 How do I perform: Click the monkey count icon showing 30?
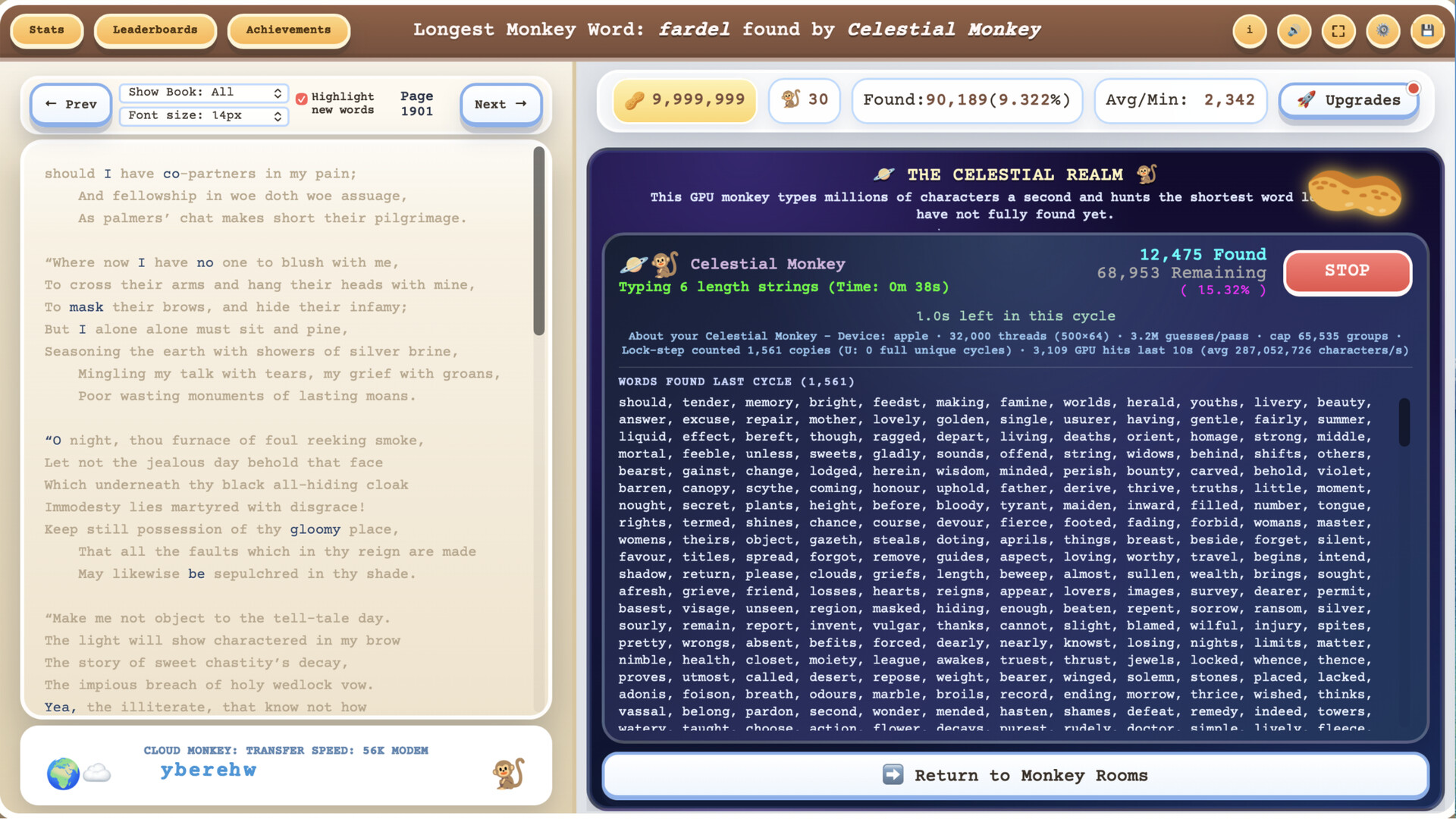[791, 99]
